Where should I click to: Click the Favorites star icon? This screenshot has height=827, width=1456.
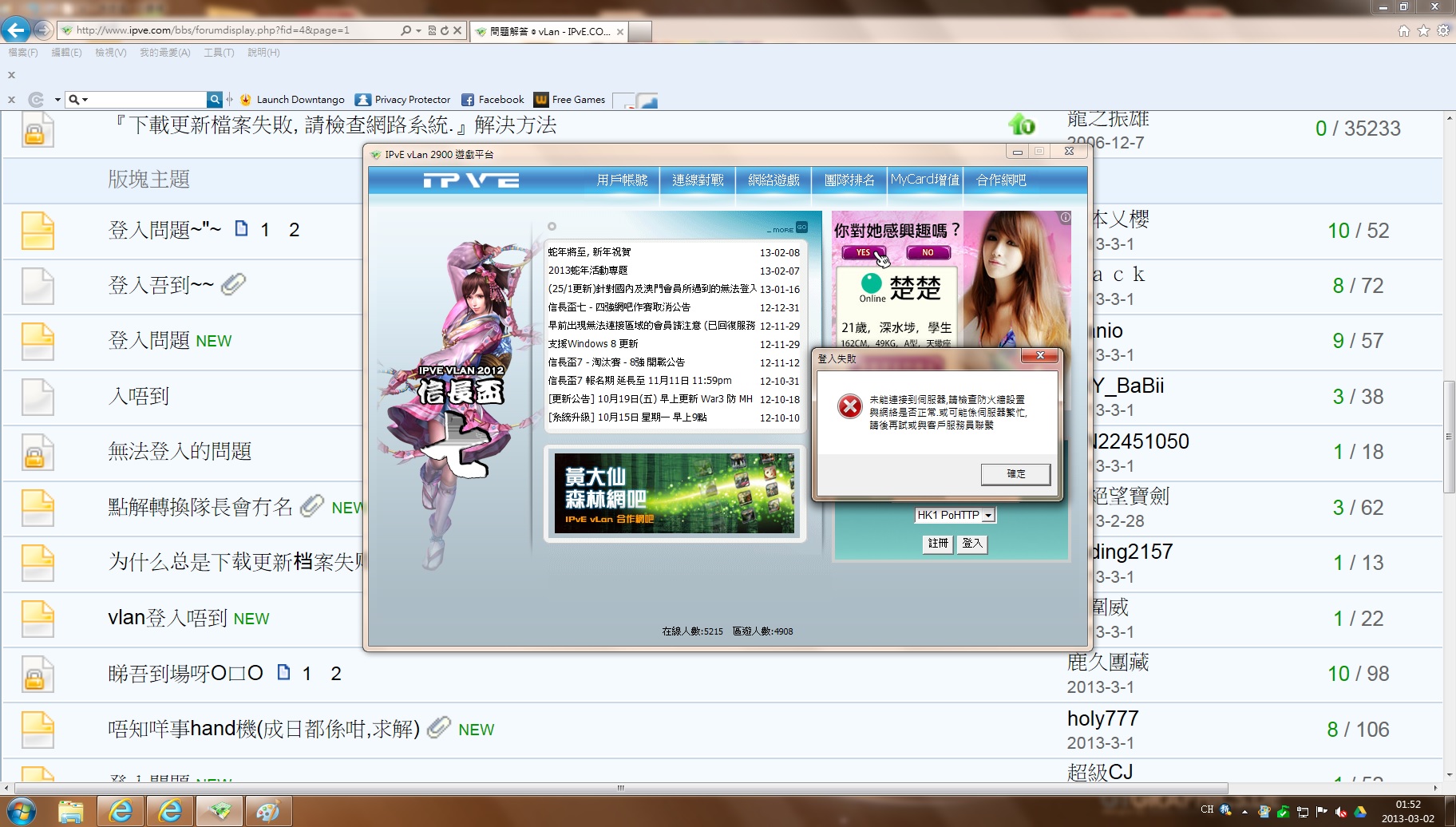[1423, 30]
